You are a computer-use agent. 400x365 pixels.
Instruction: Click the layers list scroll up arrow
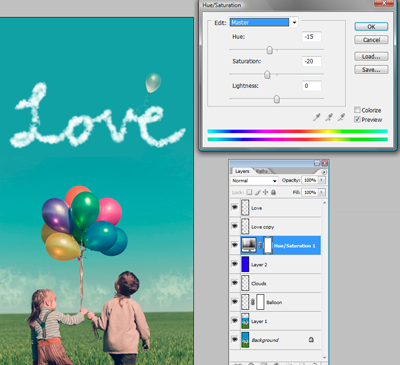coord(324,203)
